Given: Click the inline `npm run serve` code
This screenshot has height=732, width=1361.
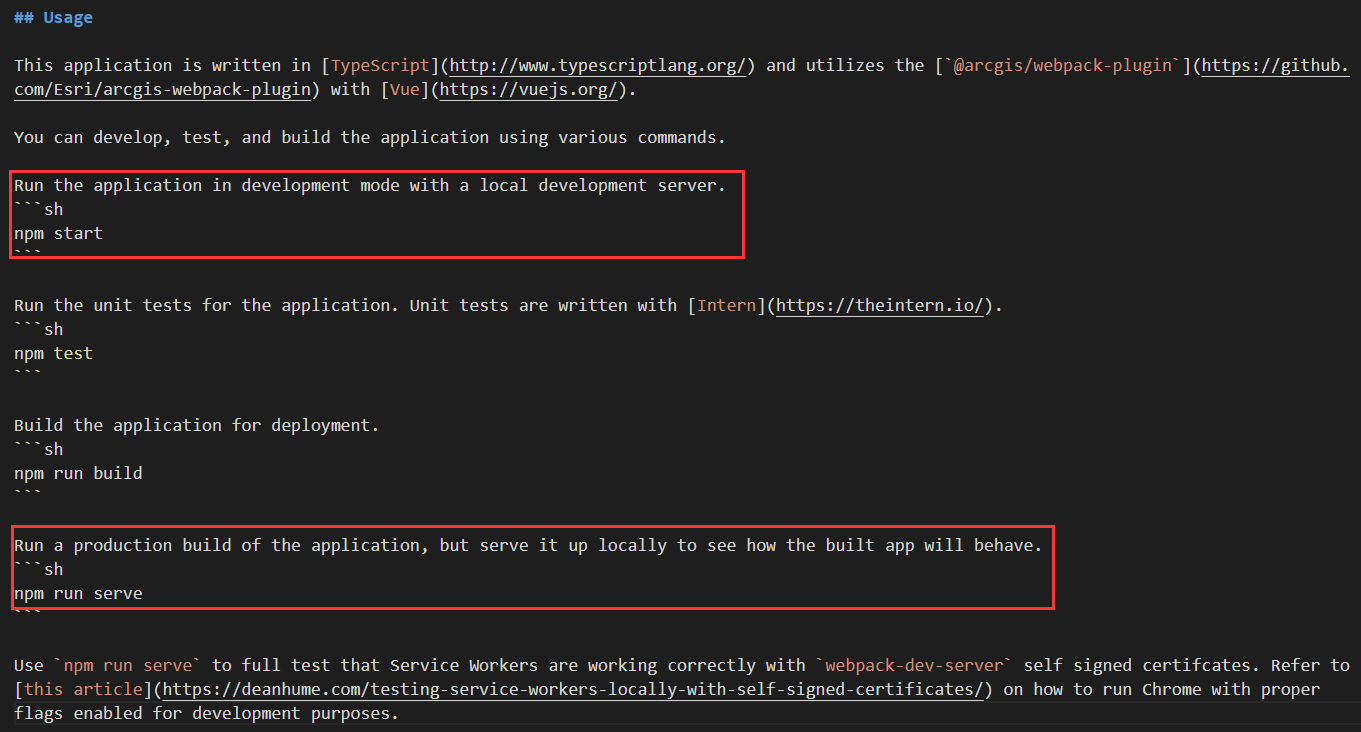Looking at the screenshot, I should [128, 665].
